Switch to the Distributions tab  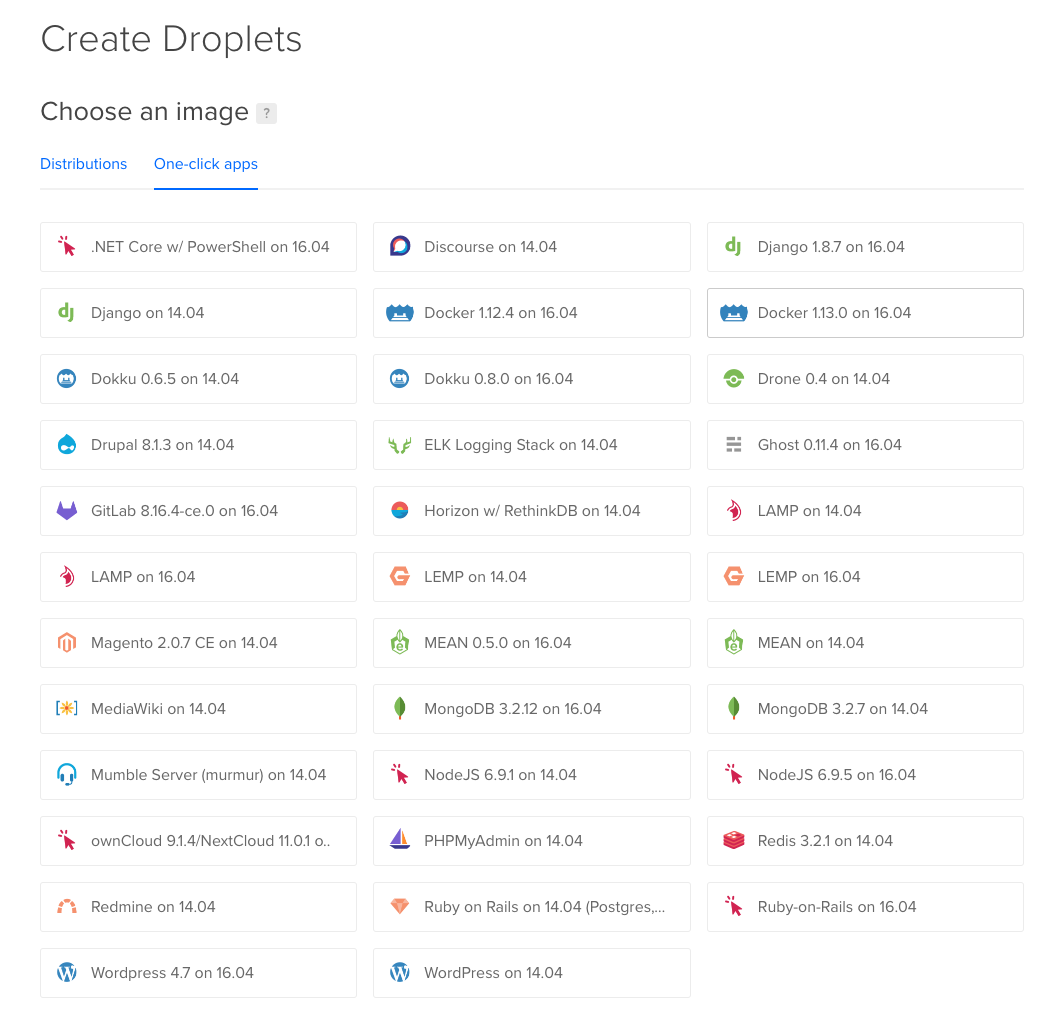pos(83,164)
